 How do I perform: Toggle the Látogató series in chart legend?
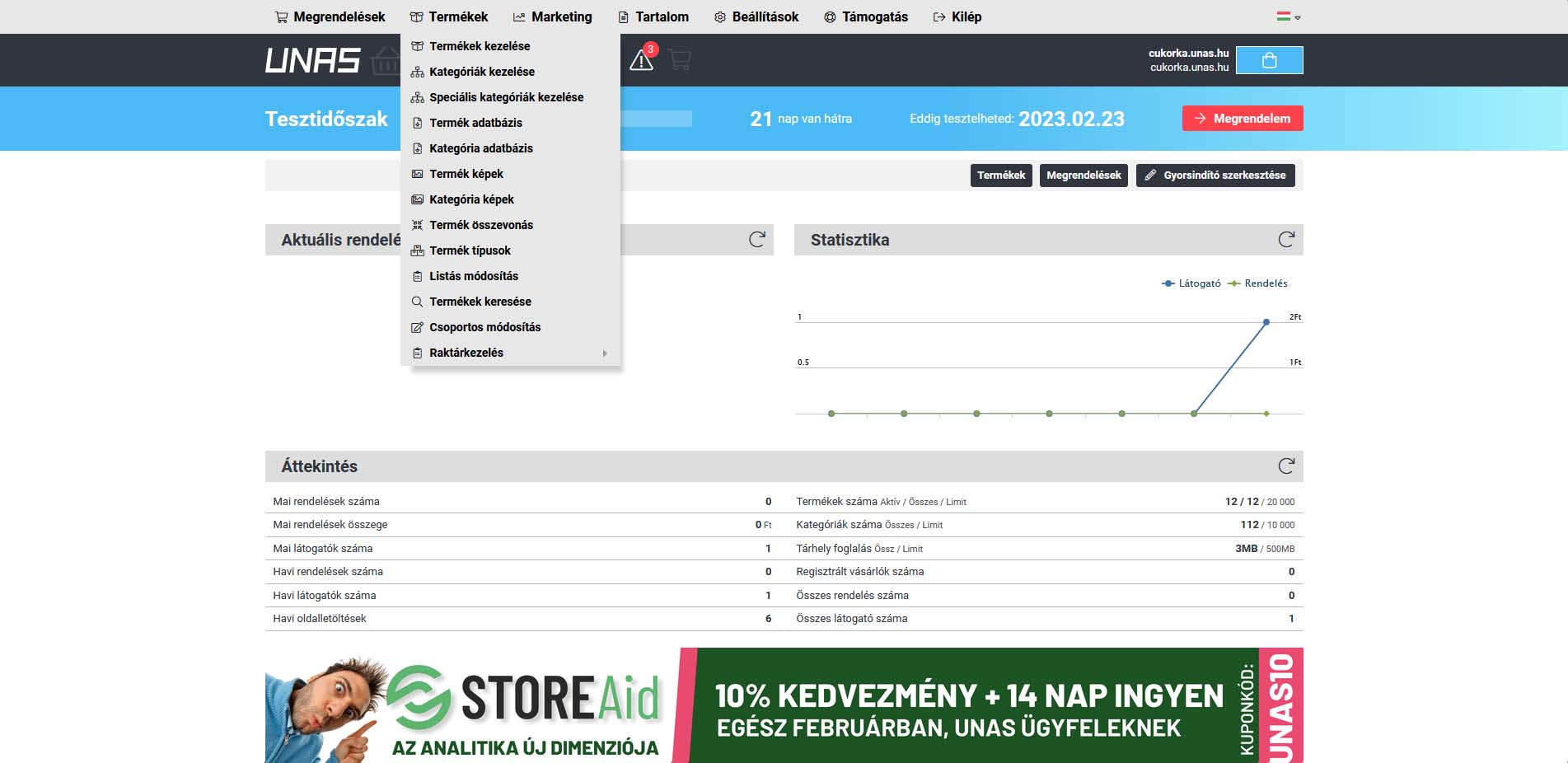tap(1191, 283)
